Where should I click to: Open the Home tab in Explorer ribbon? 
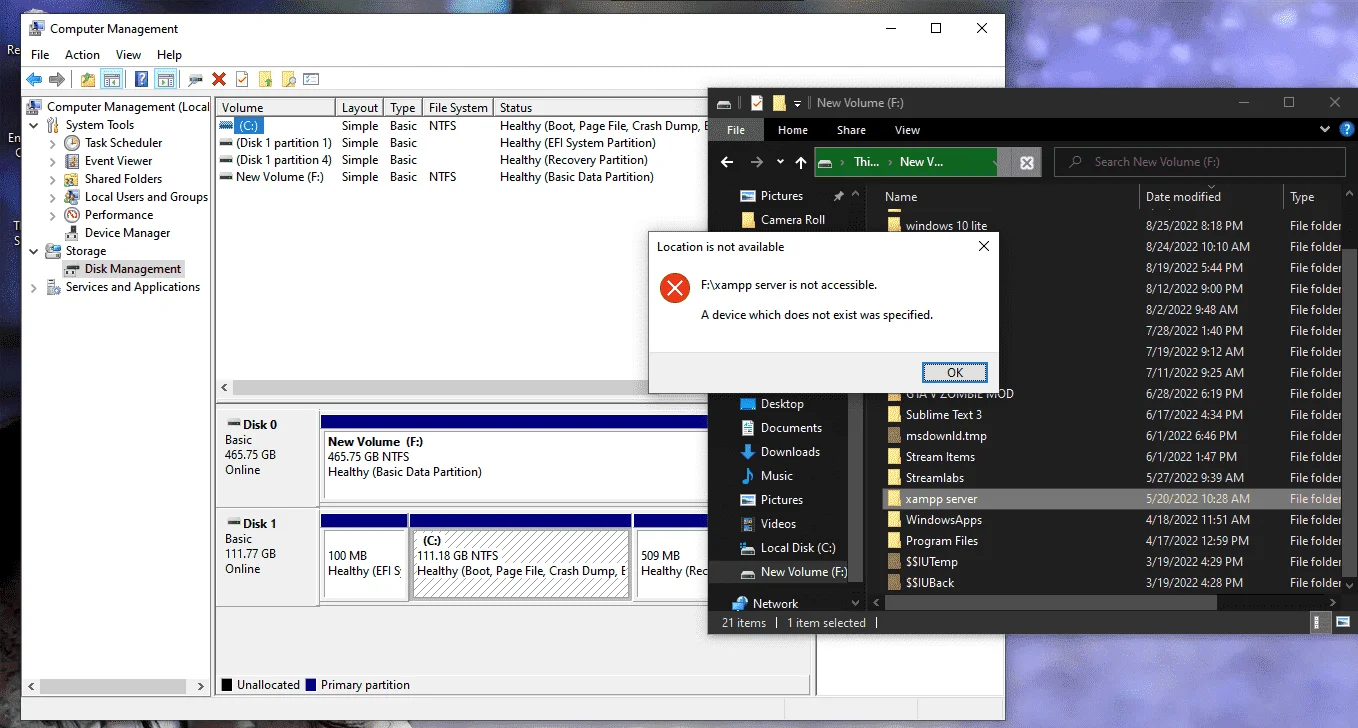coord(793,130)
